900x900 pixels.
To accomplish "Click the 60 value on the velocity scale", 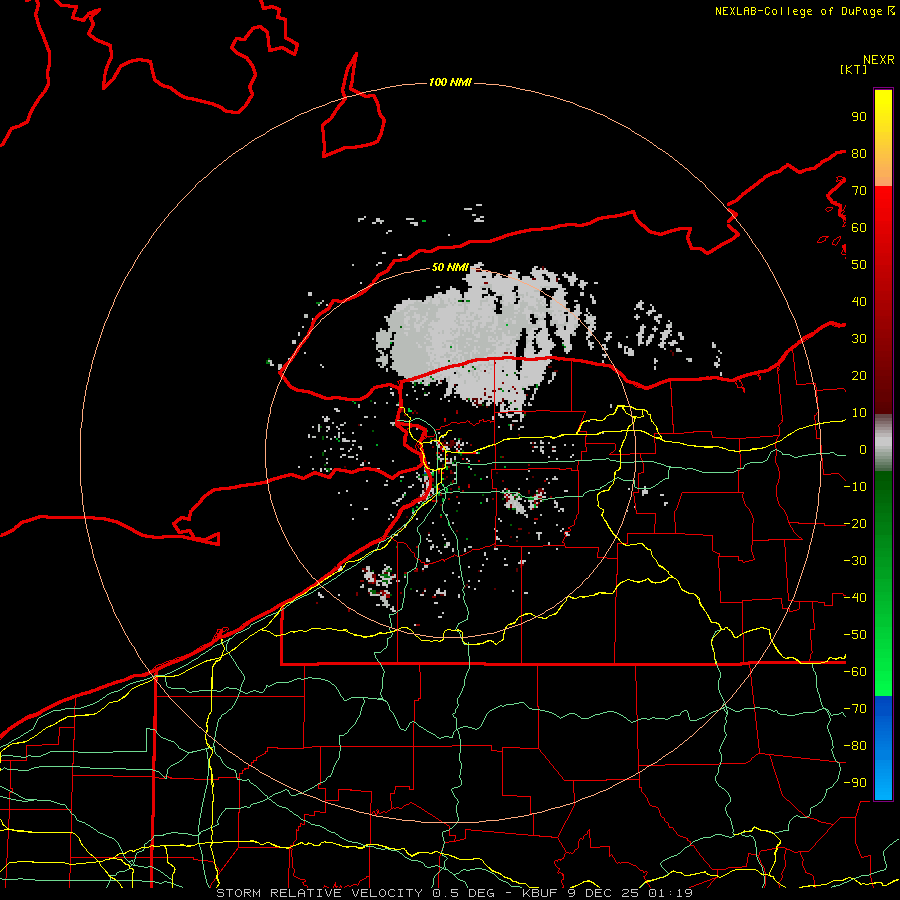I will point(859,227).
